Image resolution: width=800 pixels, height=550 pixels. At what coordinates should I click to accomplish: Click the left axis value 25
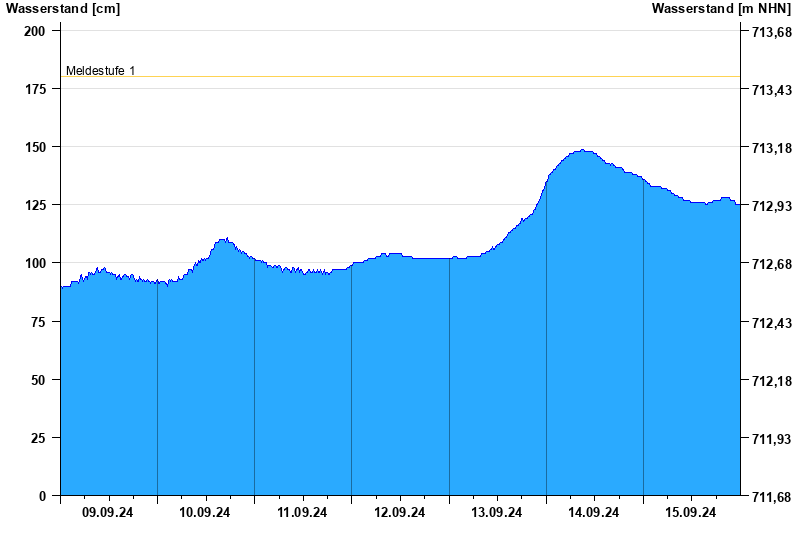[x=38, y=438]
